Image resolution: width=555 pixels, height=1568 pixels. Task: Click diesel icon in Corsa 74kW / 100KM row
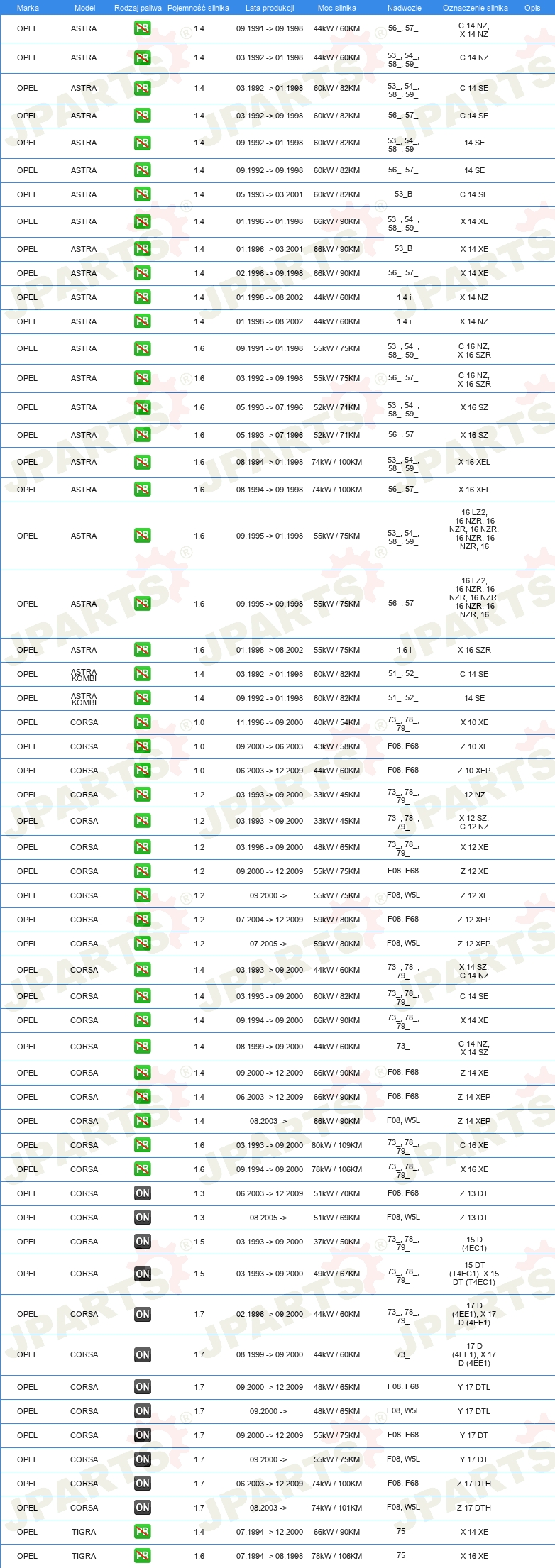tap(143, 1484)
